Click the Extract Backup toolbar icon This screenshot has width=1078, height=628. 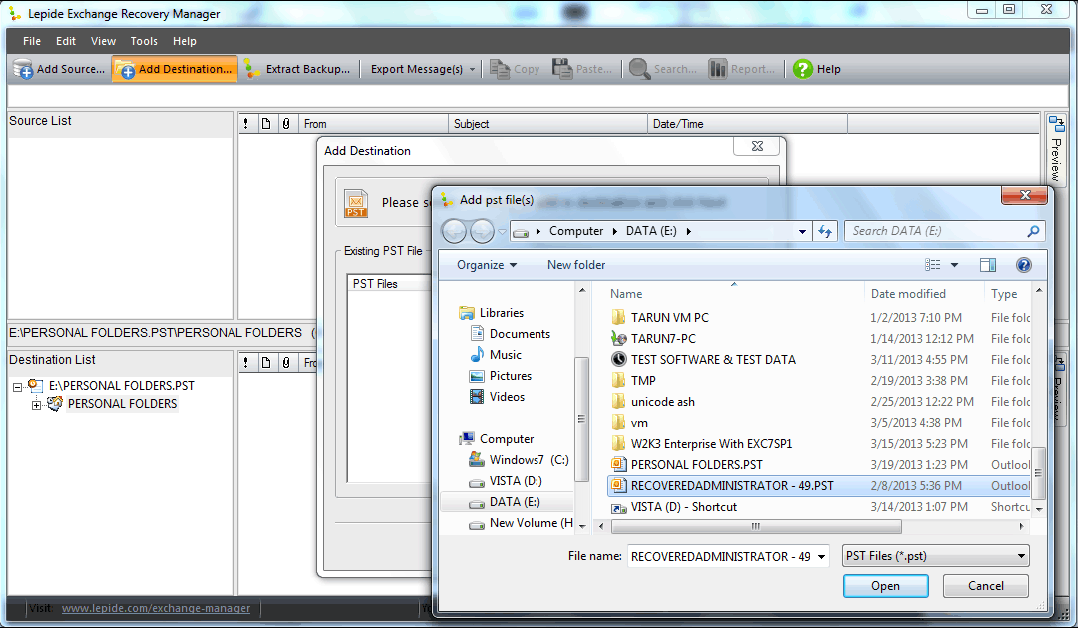click(x=252, y=69)
